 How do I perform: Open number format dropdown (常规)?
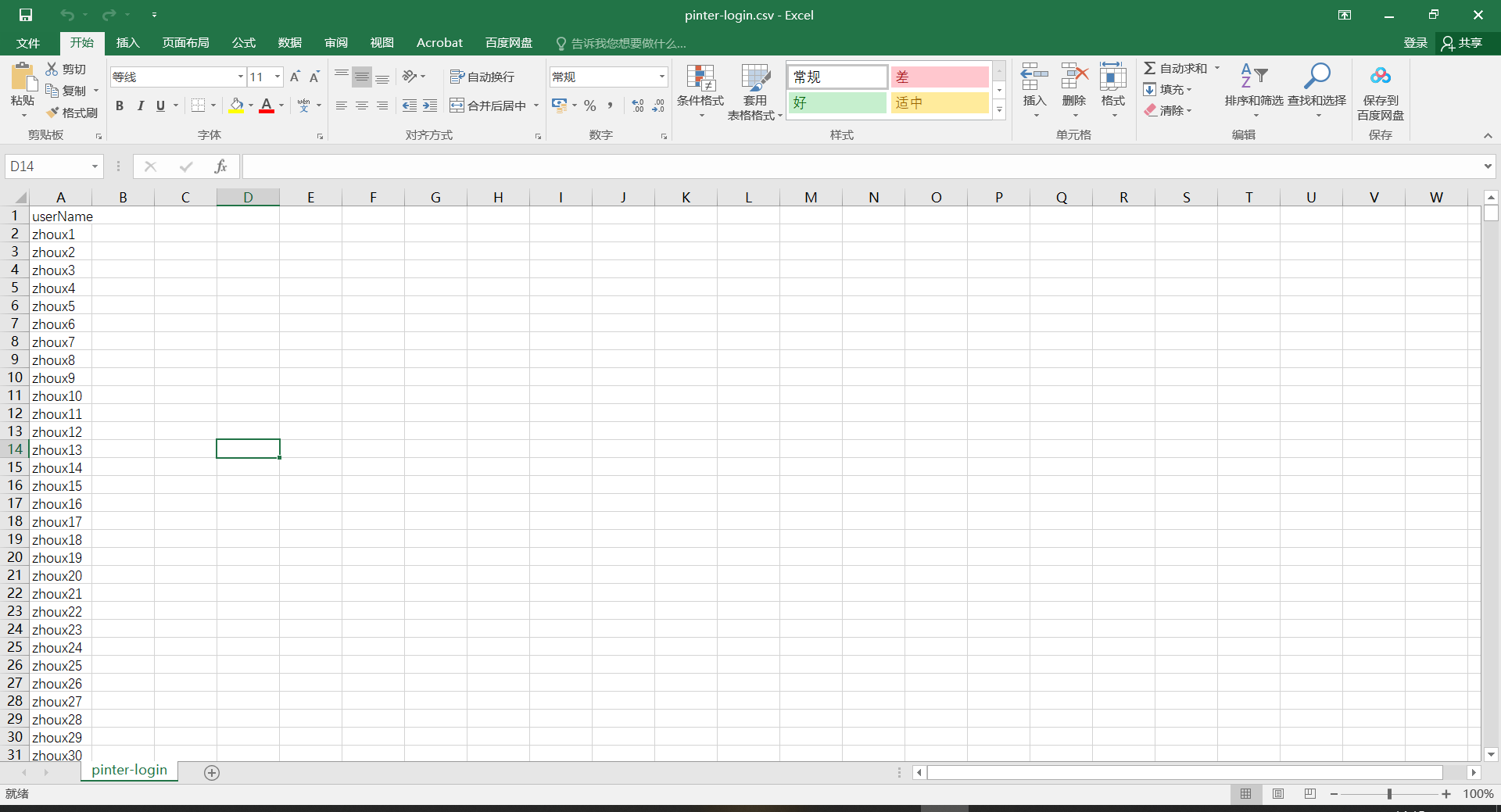pyautogui.click(x=662, y=77)
